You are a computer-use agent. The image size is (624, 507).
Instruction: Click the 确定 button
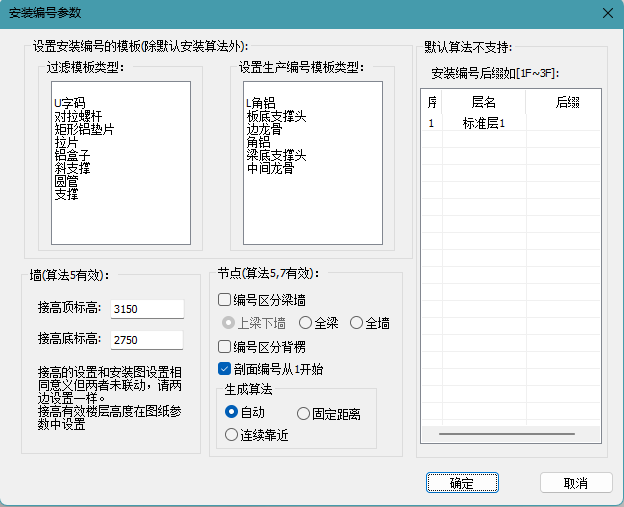(462, 483)
